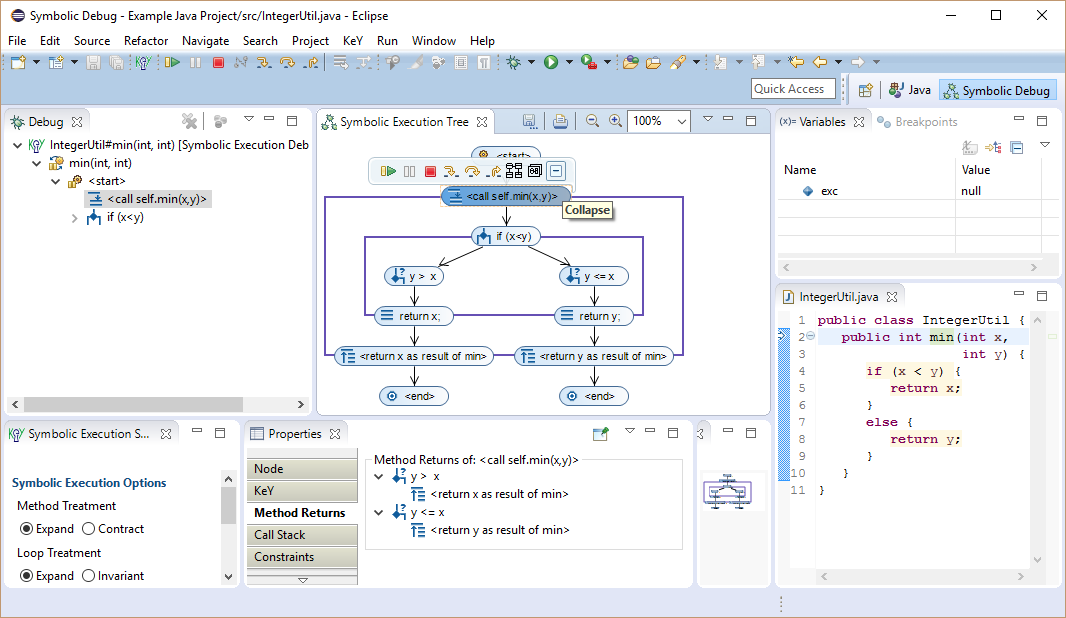Collapse IntegerUtil#min launch node in Debug
Image resolution: width=1066 pixels, height=618 pixels.
pos(18,145)
